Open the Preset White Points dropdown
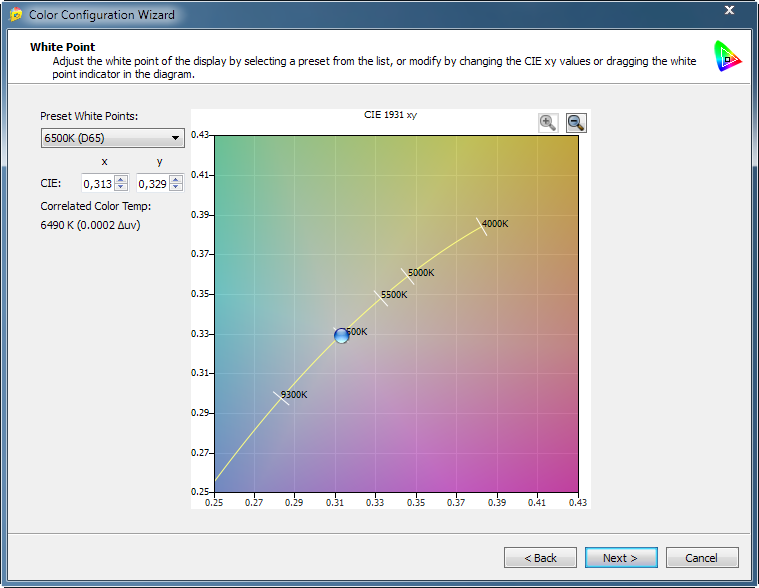This screenshot has width=759, height=588. tap(112, 138)
